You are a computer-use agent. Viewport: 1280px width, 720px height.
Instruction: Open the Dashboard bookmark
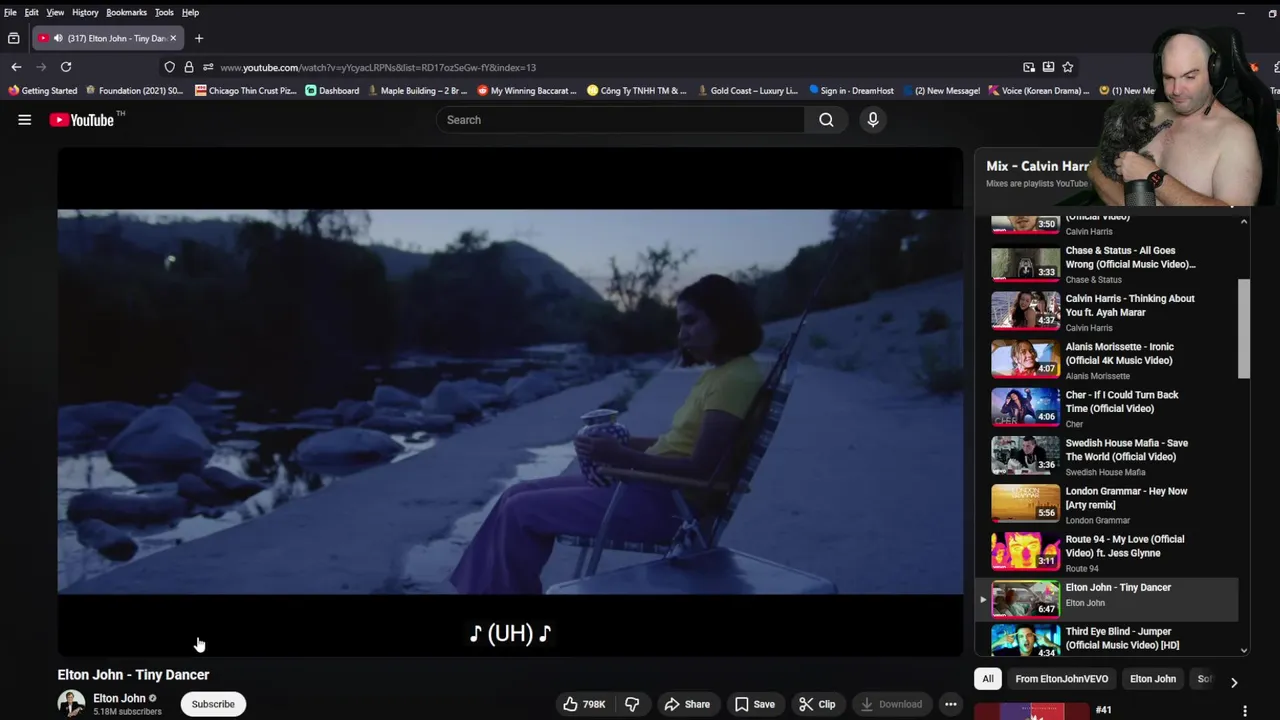(x=332, y=90)
